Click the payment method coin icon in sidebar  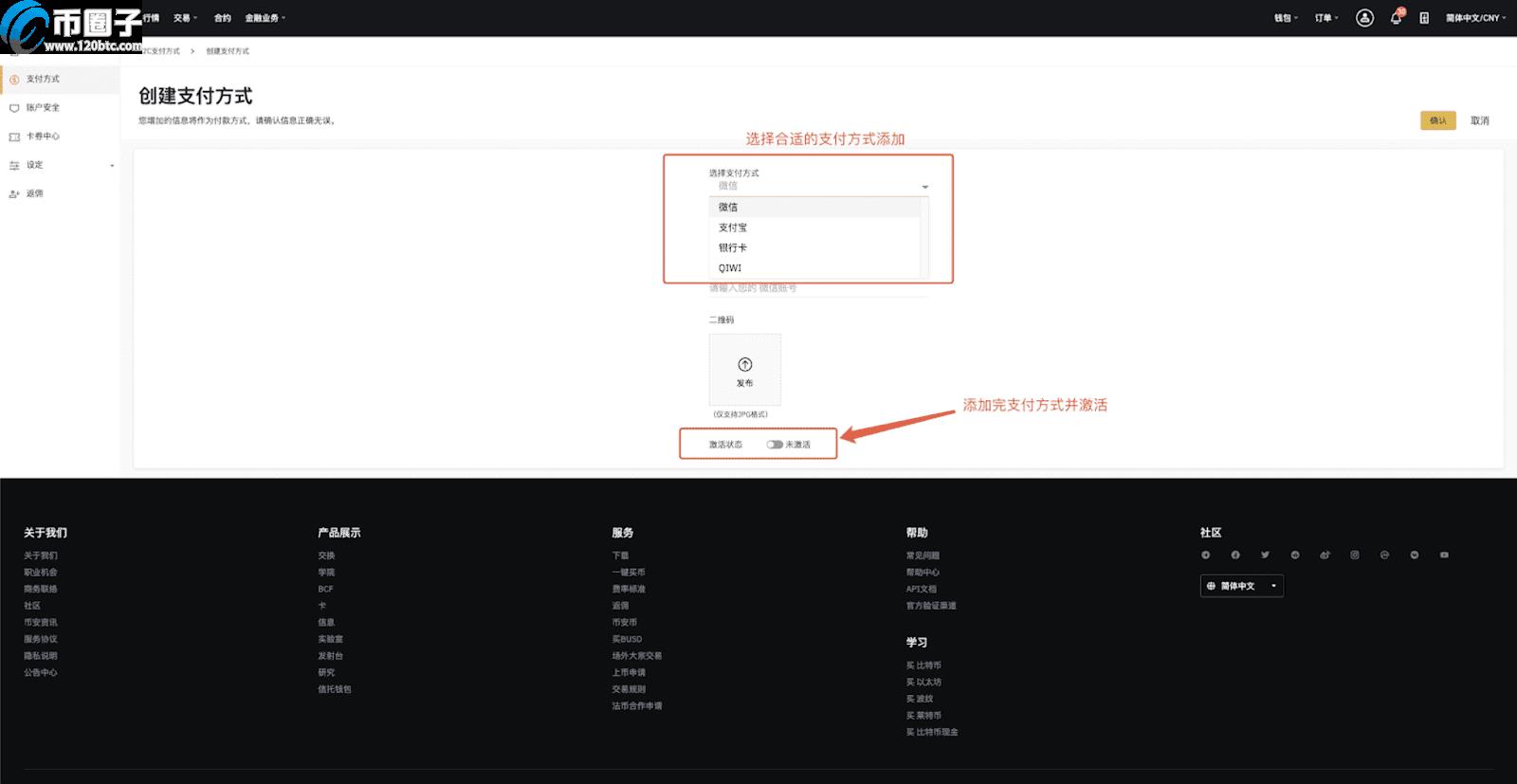[x=14, y=80]
